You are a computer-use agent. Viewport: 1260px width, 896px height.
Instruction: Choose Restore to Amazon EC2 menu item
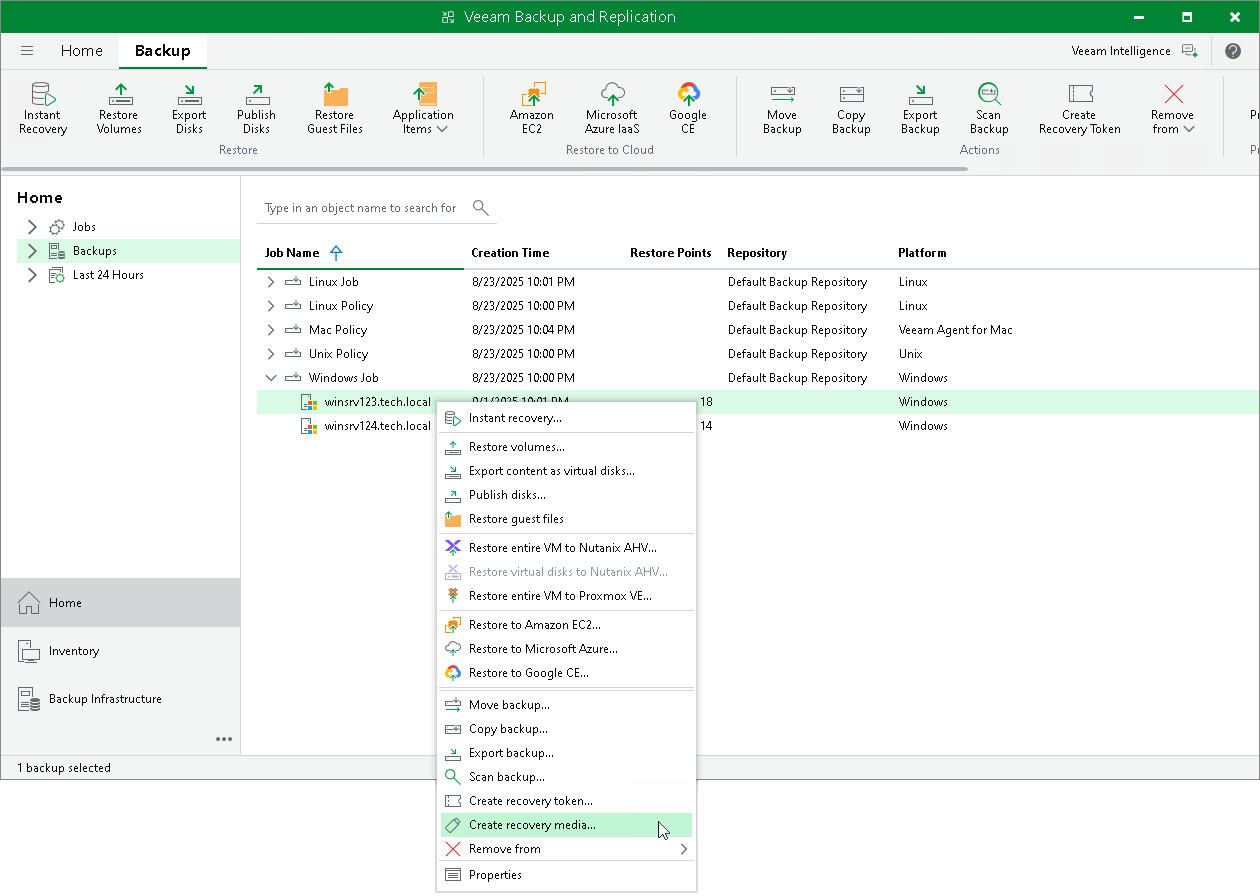(x=567, y=625)
